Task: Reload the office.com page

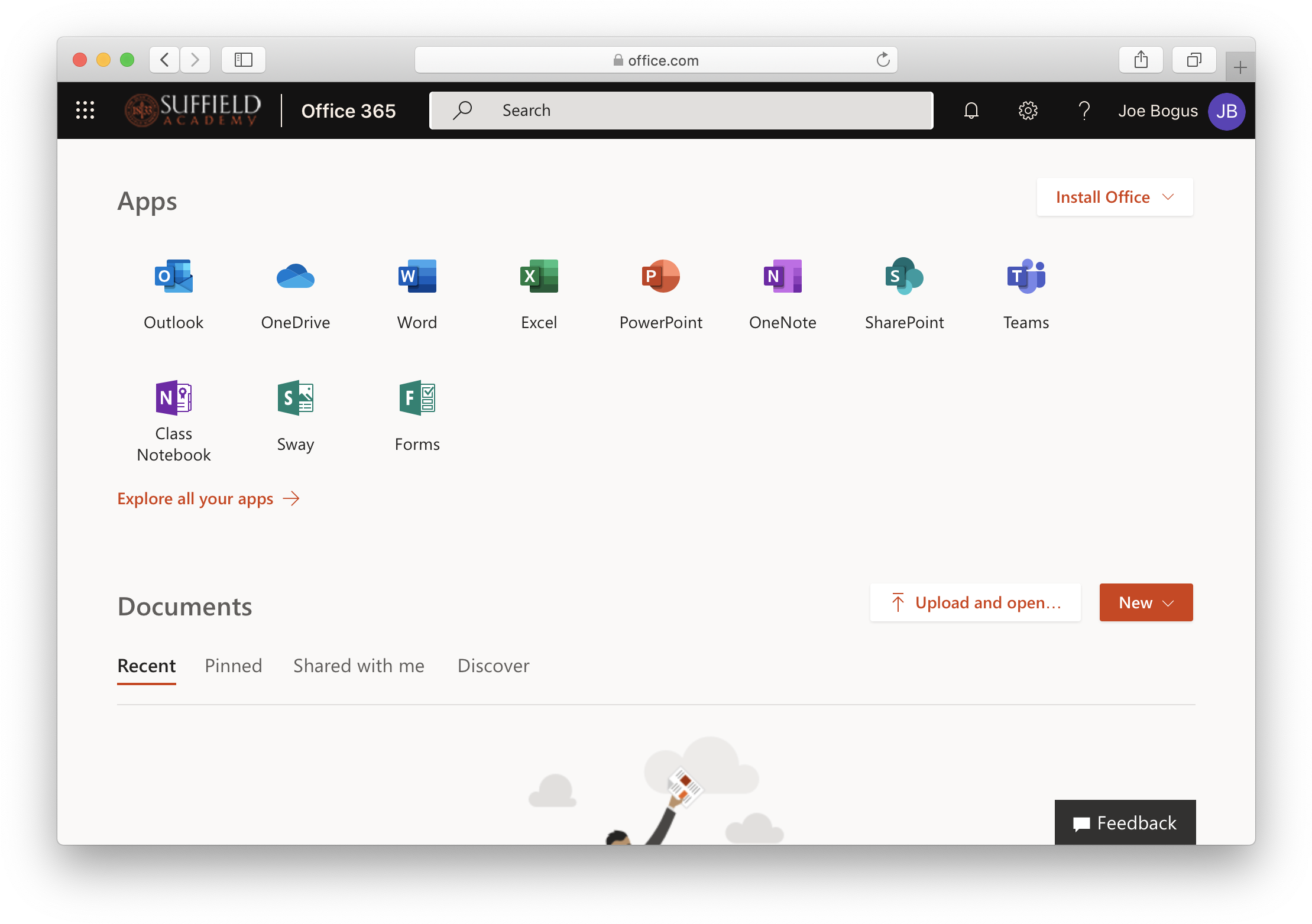Action: pyautogui.click(x=883, y=60)
